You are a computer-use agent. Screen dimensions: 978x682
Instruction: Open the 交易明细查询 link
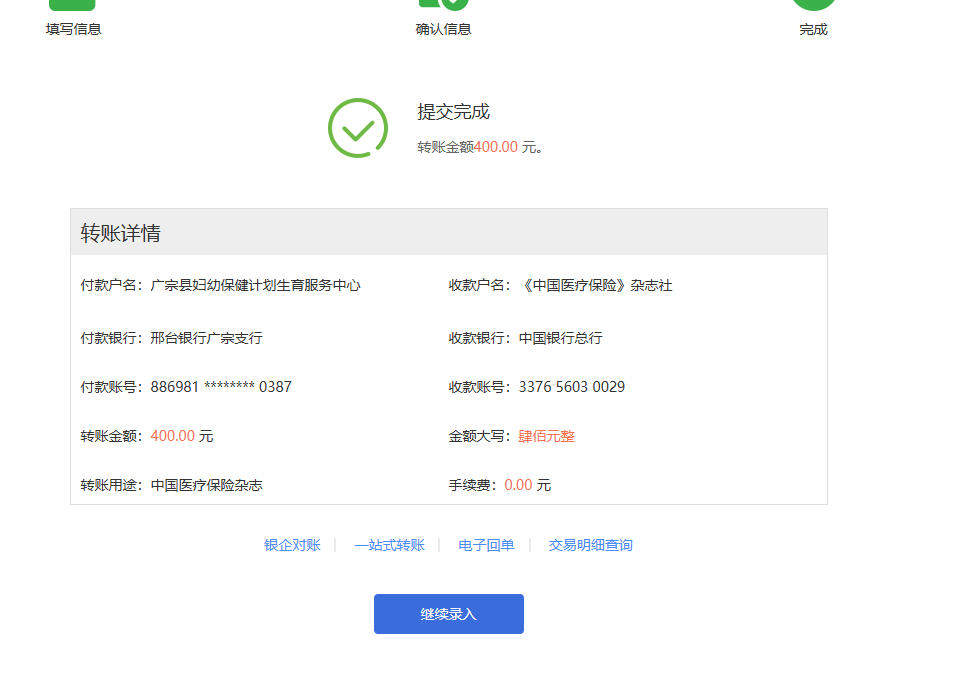tap(590, 545)
